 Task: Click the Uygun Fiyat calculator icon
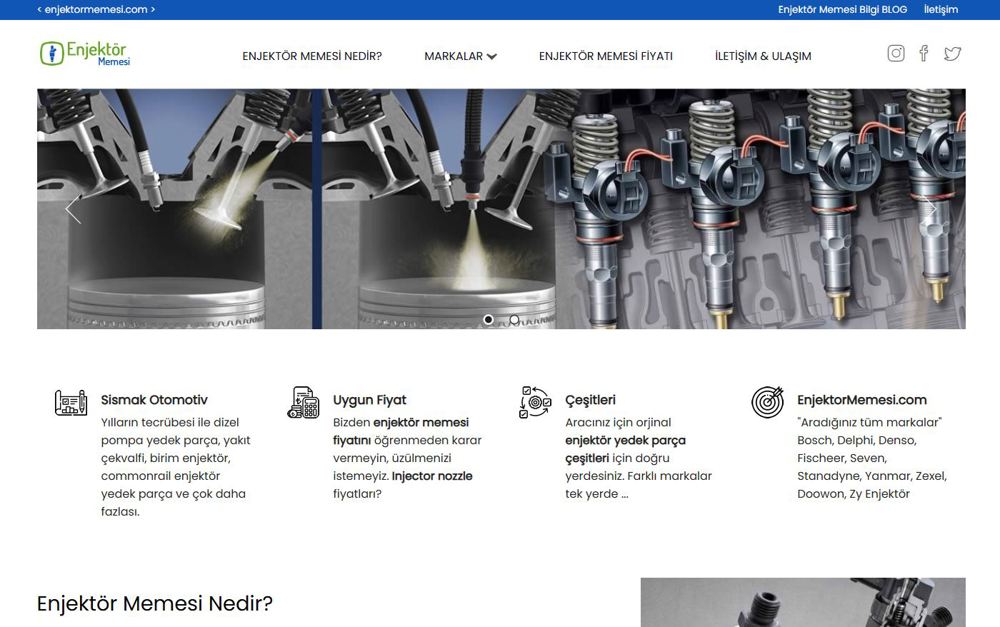[x=303, y=402]
